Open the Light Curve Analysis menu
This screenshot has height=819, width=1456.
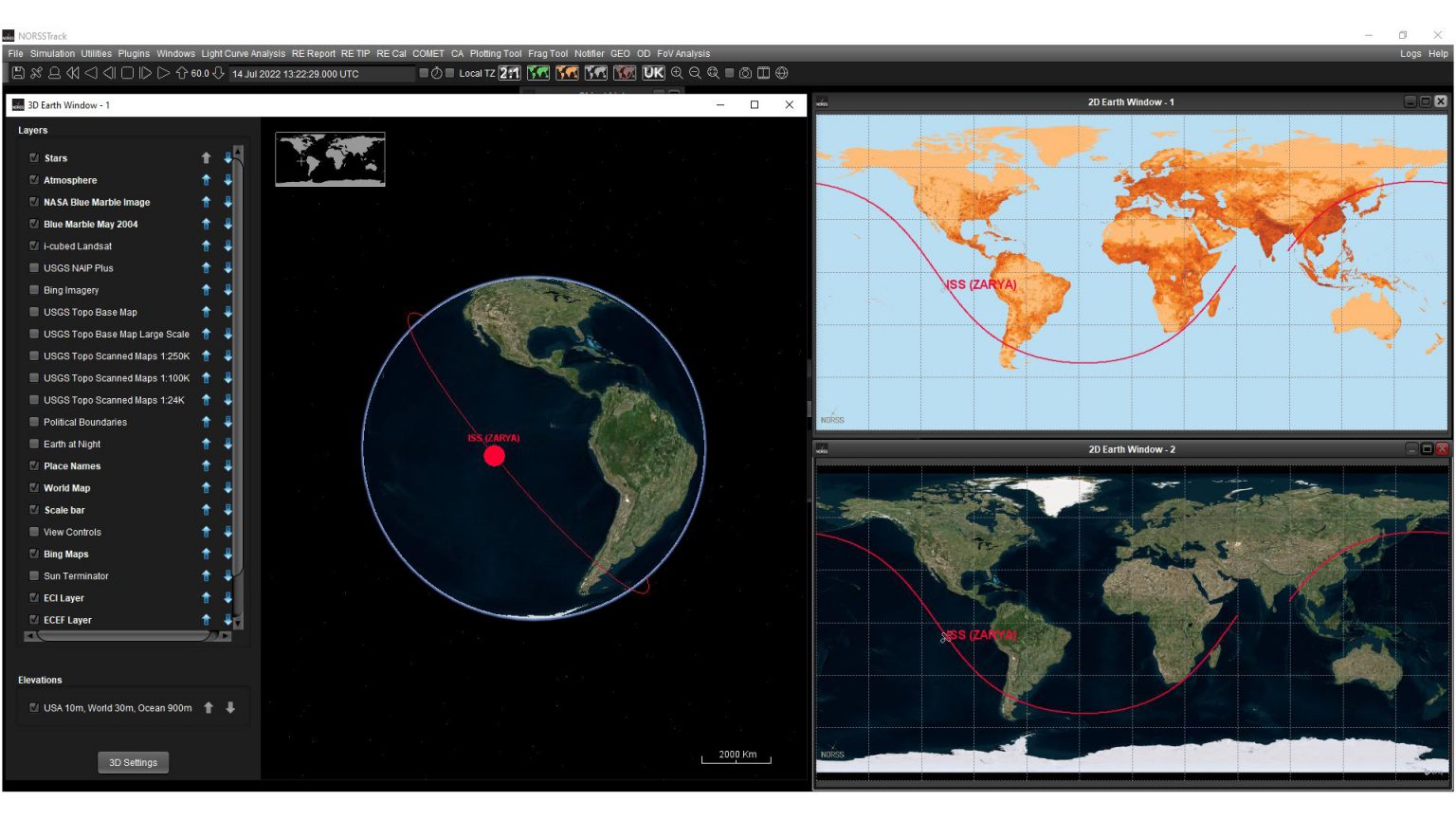(243, 54)
